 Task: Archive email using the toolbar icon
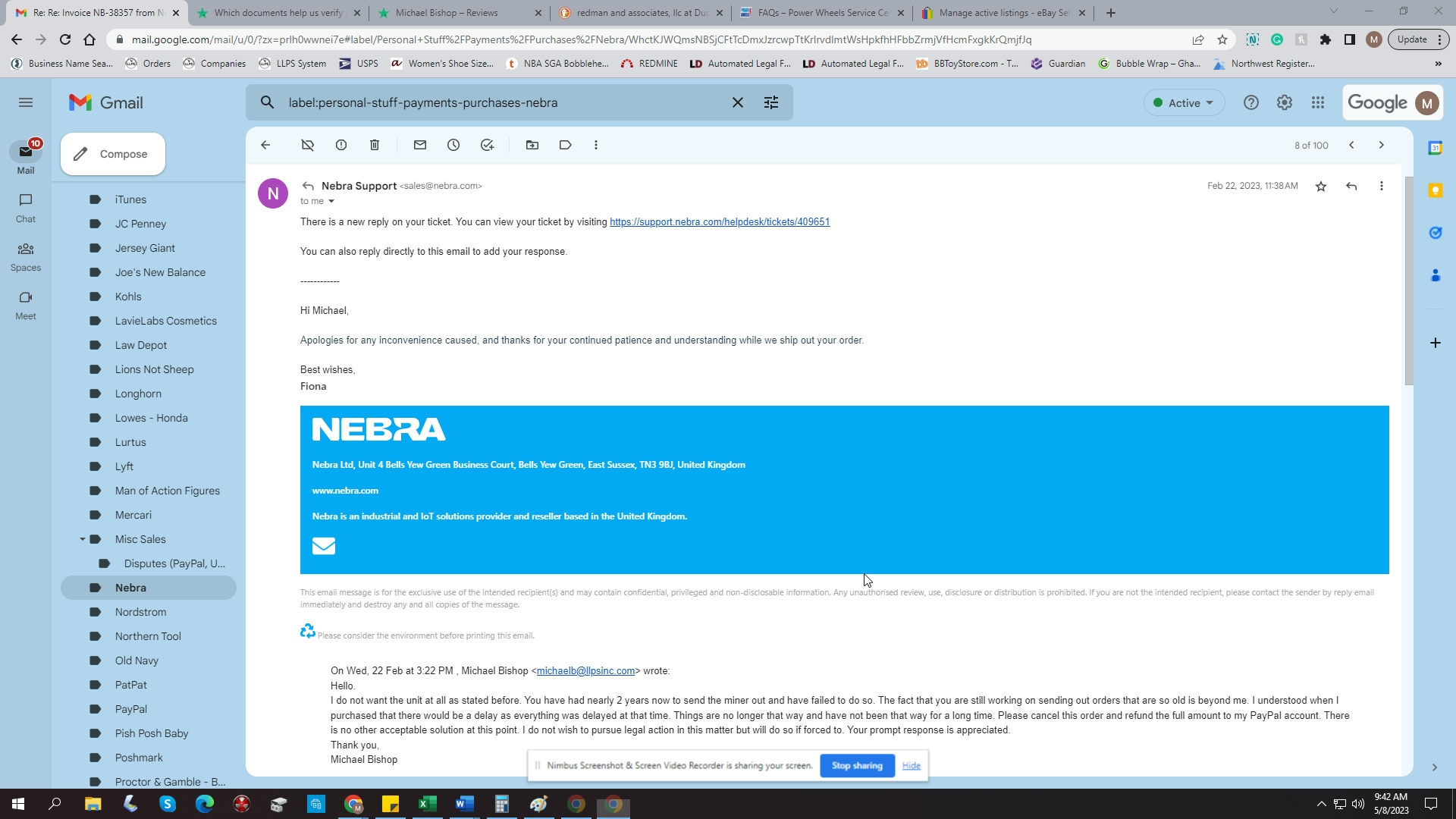[307, 145]
